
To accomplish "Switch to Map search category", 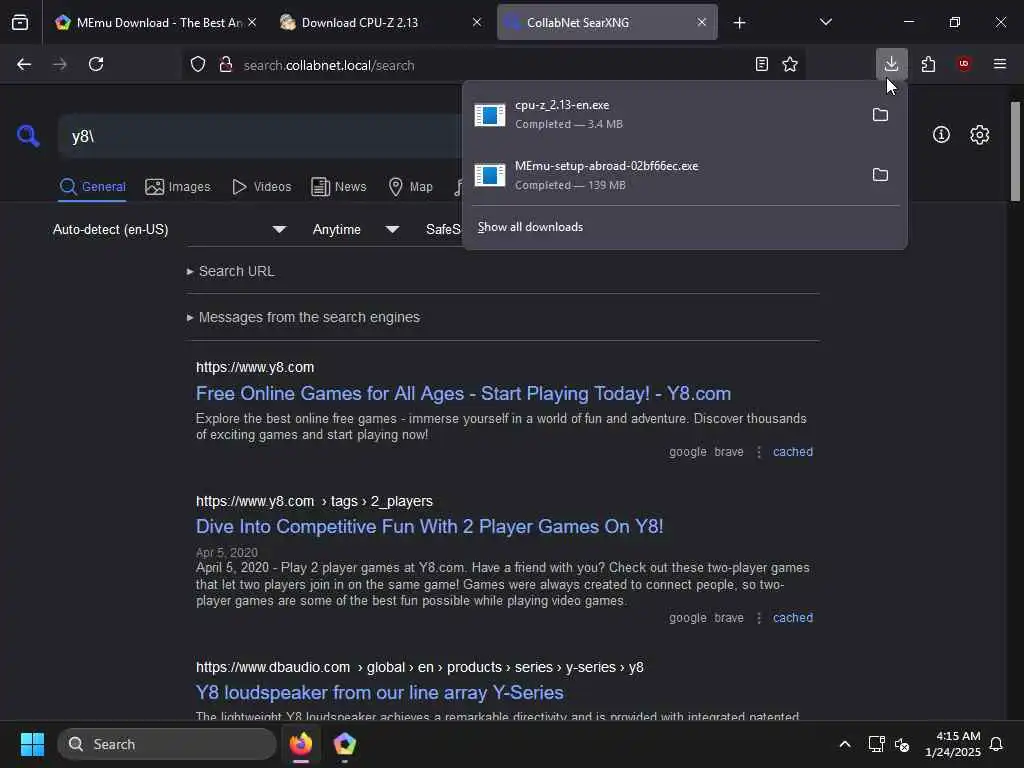I will point(411,187).
